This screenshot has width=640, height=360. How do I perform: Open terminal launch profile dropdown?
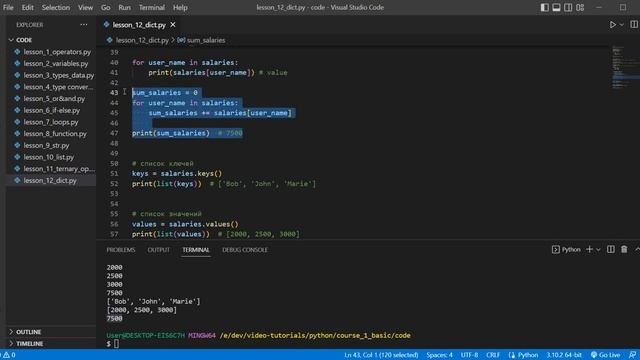[x=598, y=249]
